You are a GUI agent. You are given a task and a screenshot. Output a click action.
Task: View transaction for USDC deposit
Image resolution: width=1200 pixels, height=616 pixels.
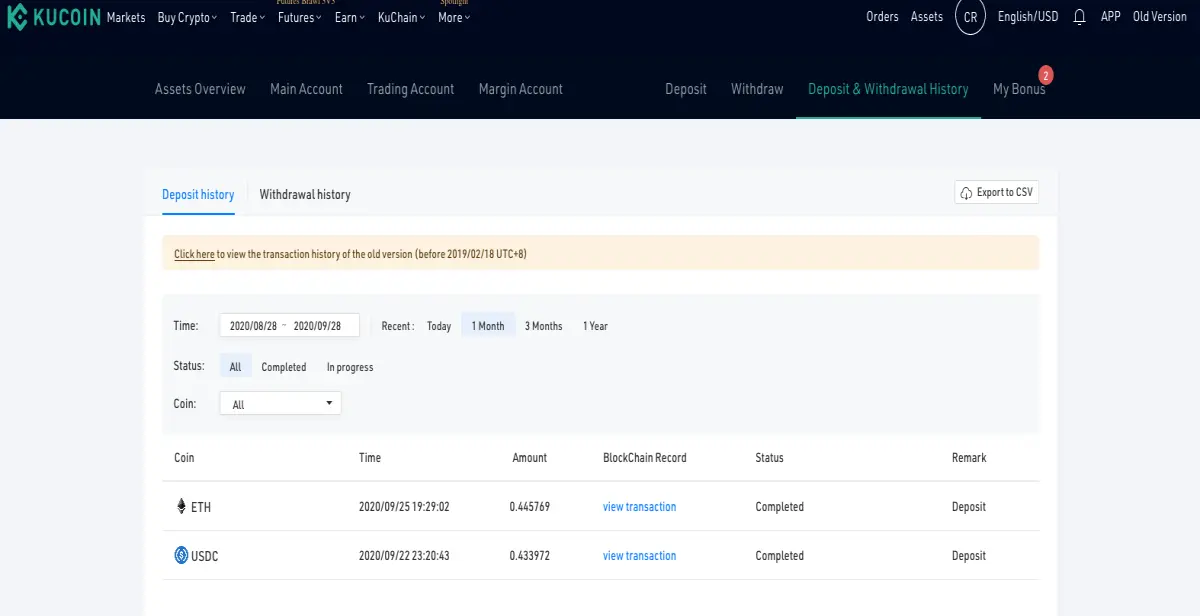(x=639, y=556)
